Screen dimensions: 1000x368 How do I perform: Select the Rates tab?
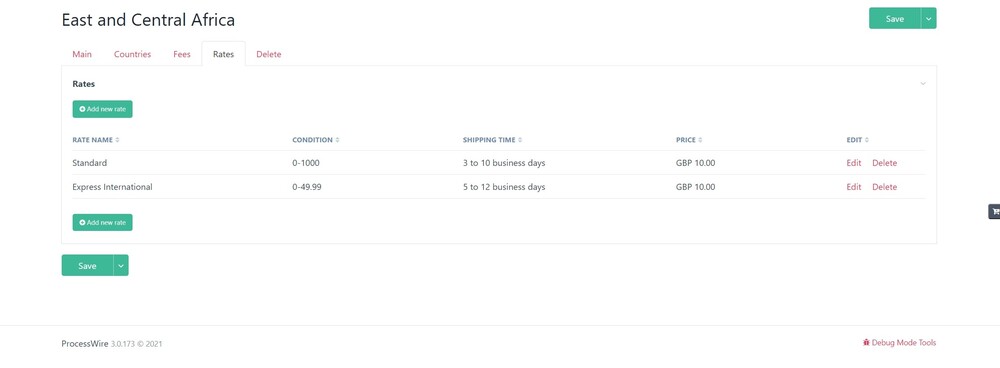click(x=223, y=54)
